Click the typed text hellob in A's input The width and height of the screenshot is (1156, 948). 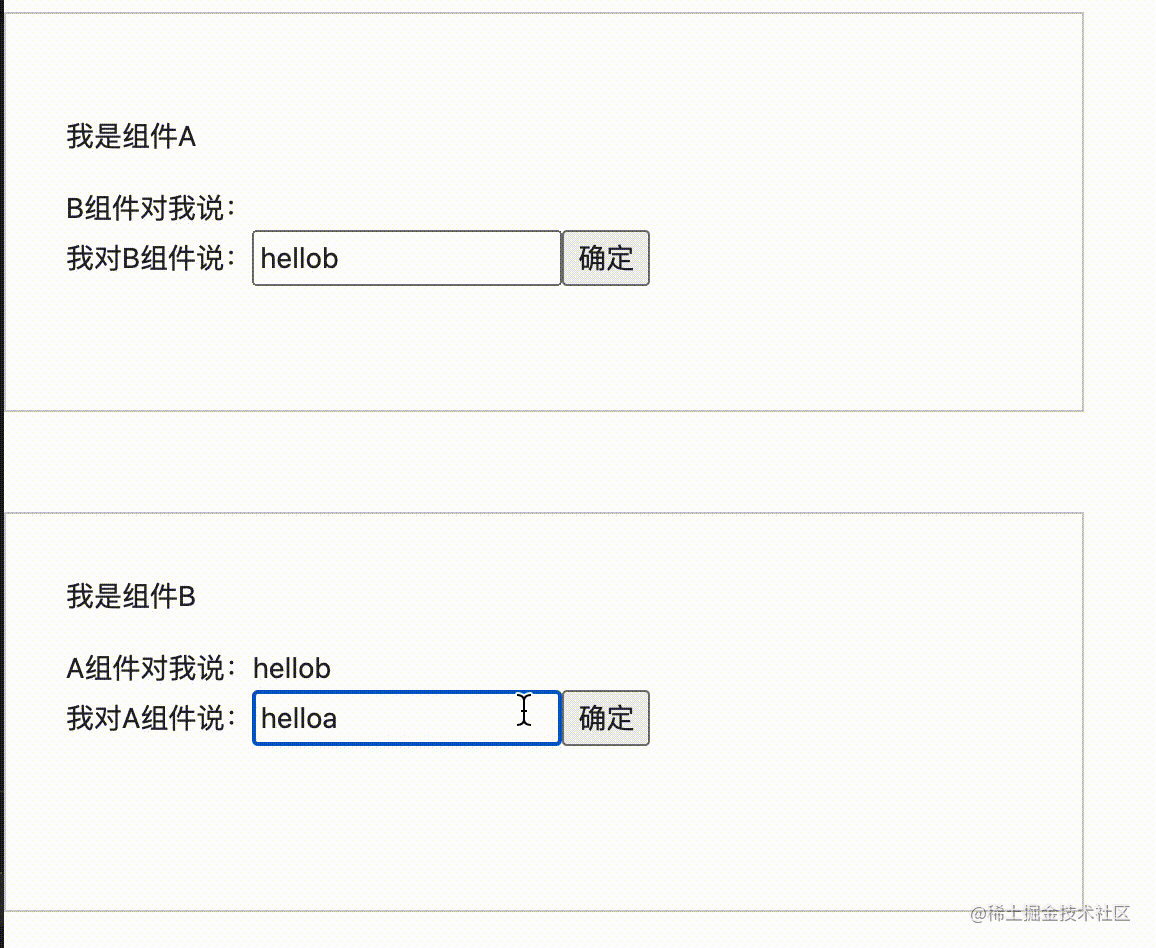pos(299,258)
